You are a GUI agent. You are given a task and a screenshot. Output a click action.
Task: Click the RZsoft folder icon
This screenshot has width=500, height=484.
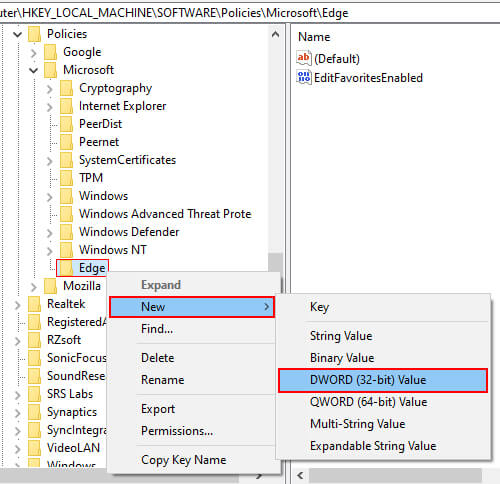click(35, 340)
